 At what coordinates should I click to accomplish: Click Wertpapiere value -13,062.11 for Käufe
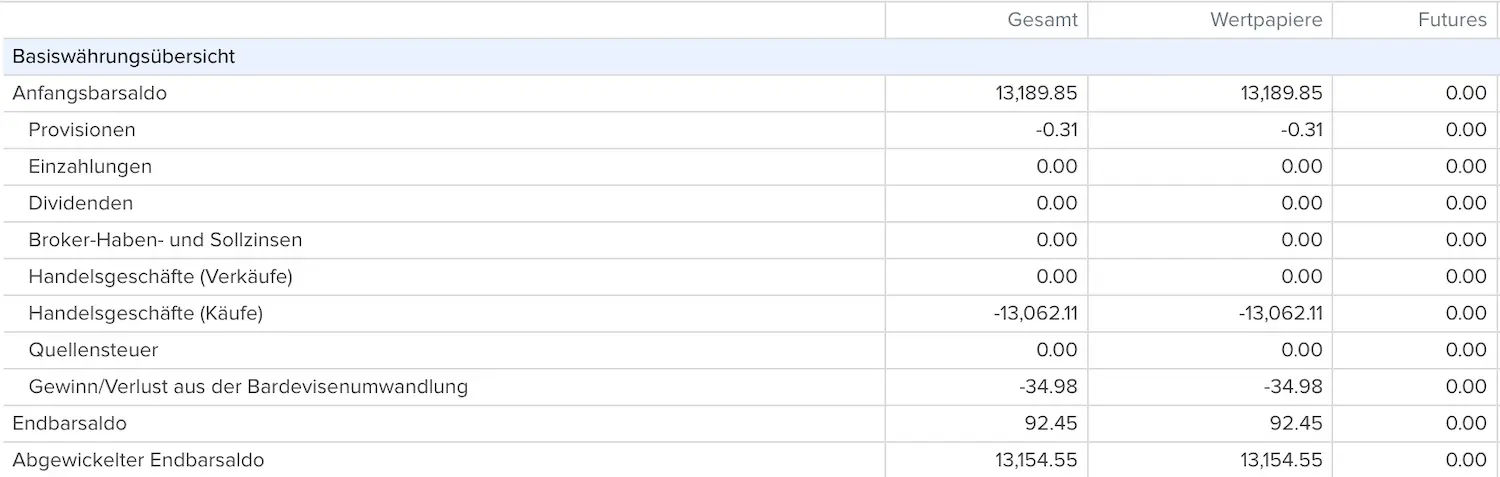click(x=1280, y=313)
